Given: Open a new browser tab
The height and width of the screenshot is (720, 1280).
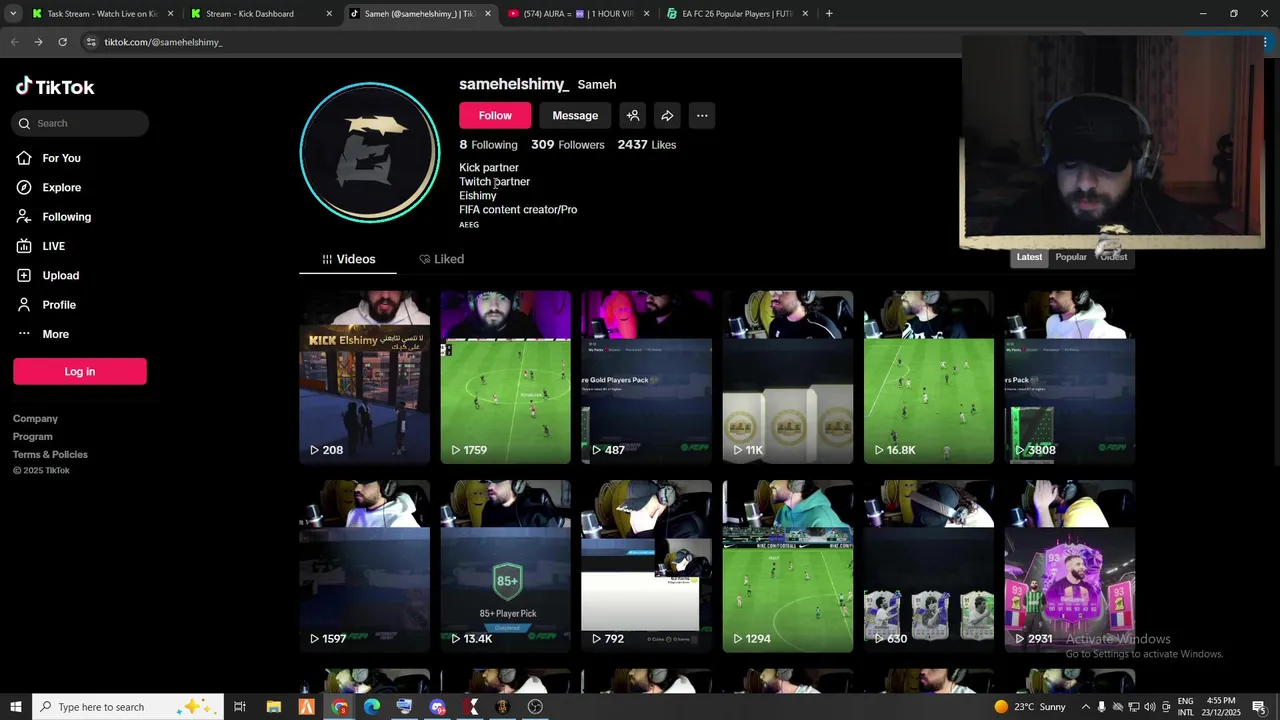Looking at the screenshot, I should point(829,14).
